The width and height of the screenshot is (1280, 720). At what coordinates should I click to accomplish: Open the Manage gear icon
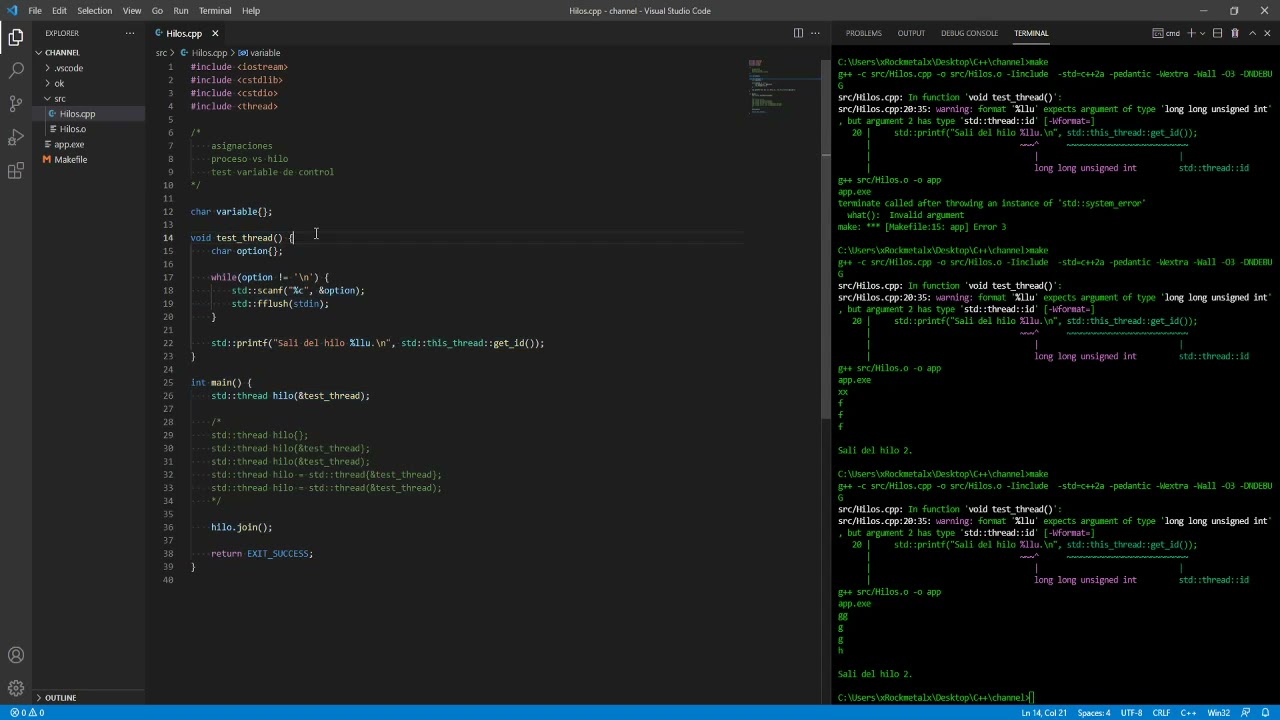[x=16, y=688]
